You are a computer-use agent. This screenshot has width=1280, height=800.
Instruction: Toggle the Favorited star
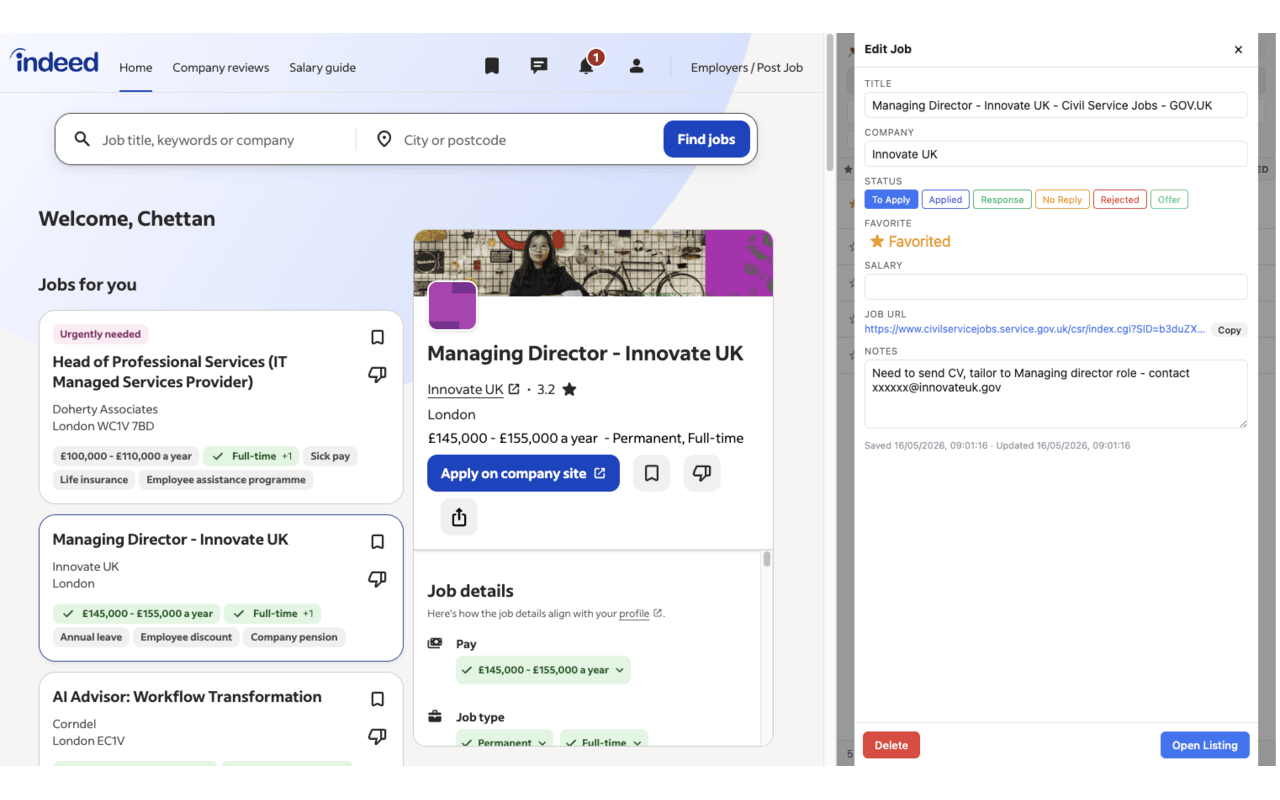(909, 242)
